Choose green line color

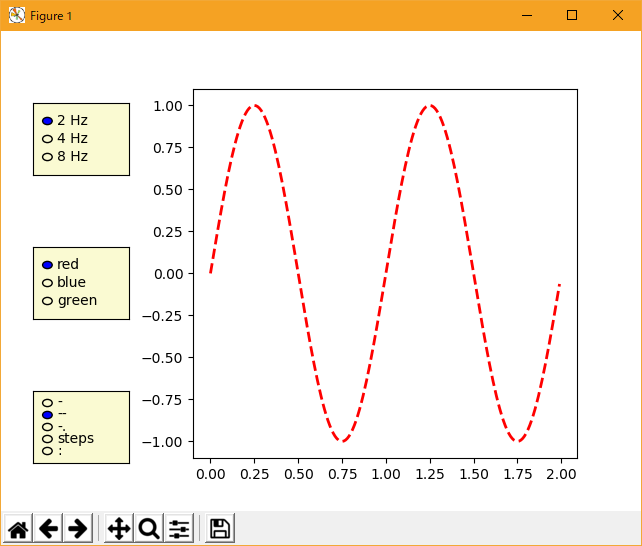pos(47,301)
